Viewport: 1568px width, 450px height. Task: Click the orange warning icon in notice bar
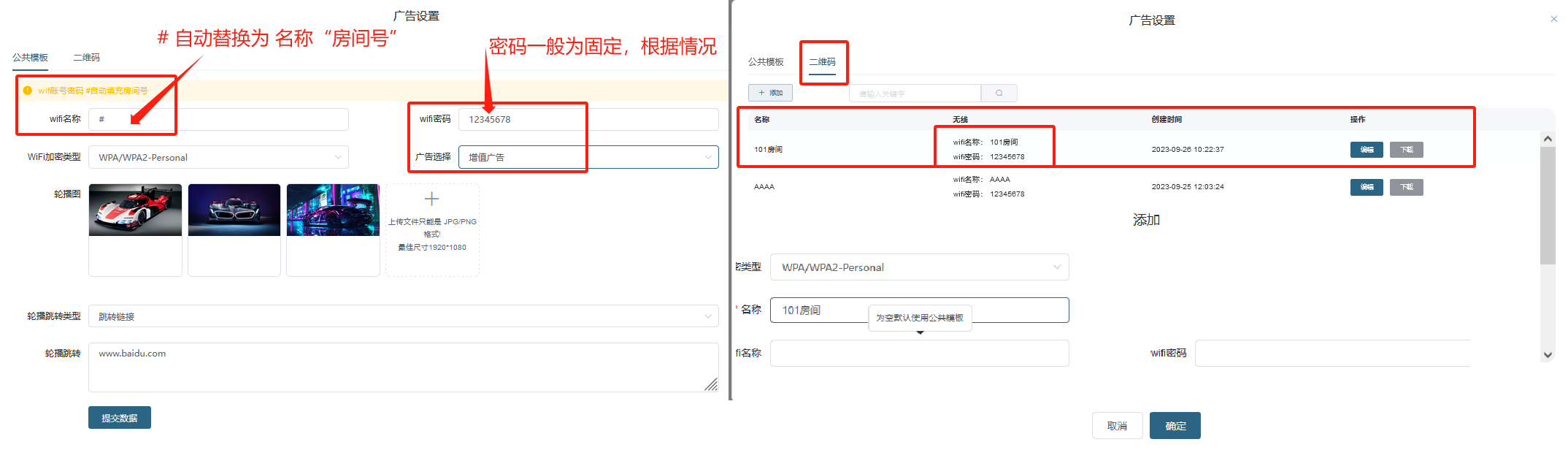pyautogui.click(x=28, y=91)
